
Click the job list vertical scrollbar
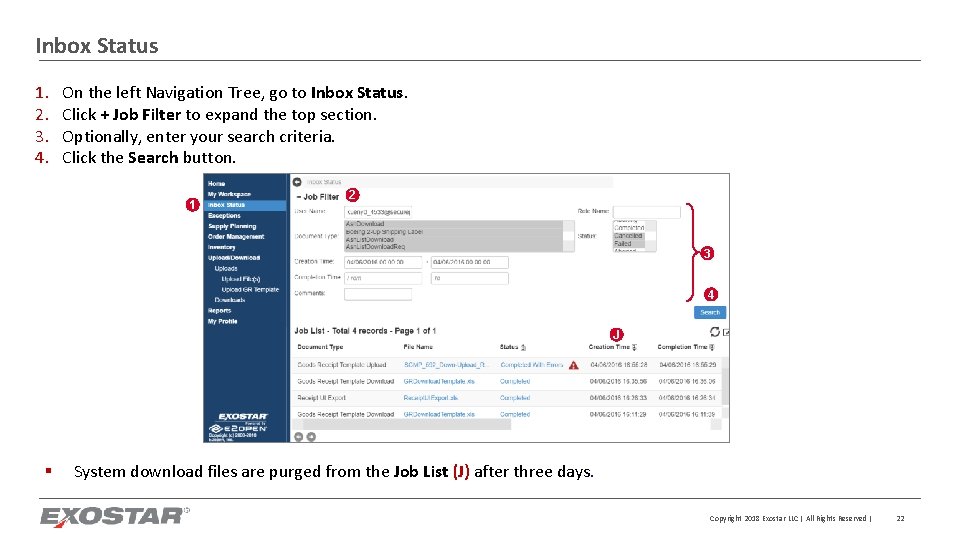coord(725,388)
